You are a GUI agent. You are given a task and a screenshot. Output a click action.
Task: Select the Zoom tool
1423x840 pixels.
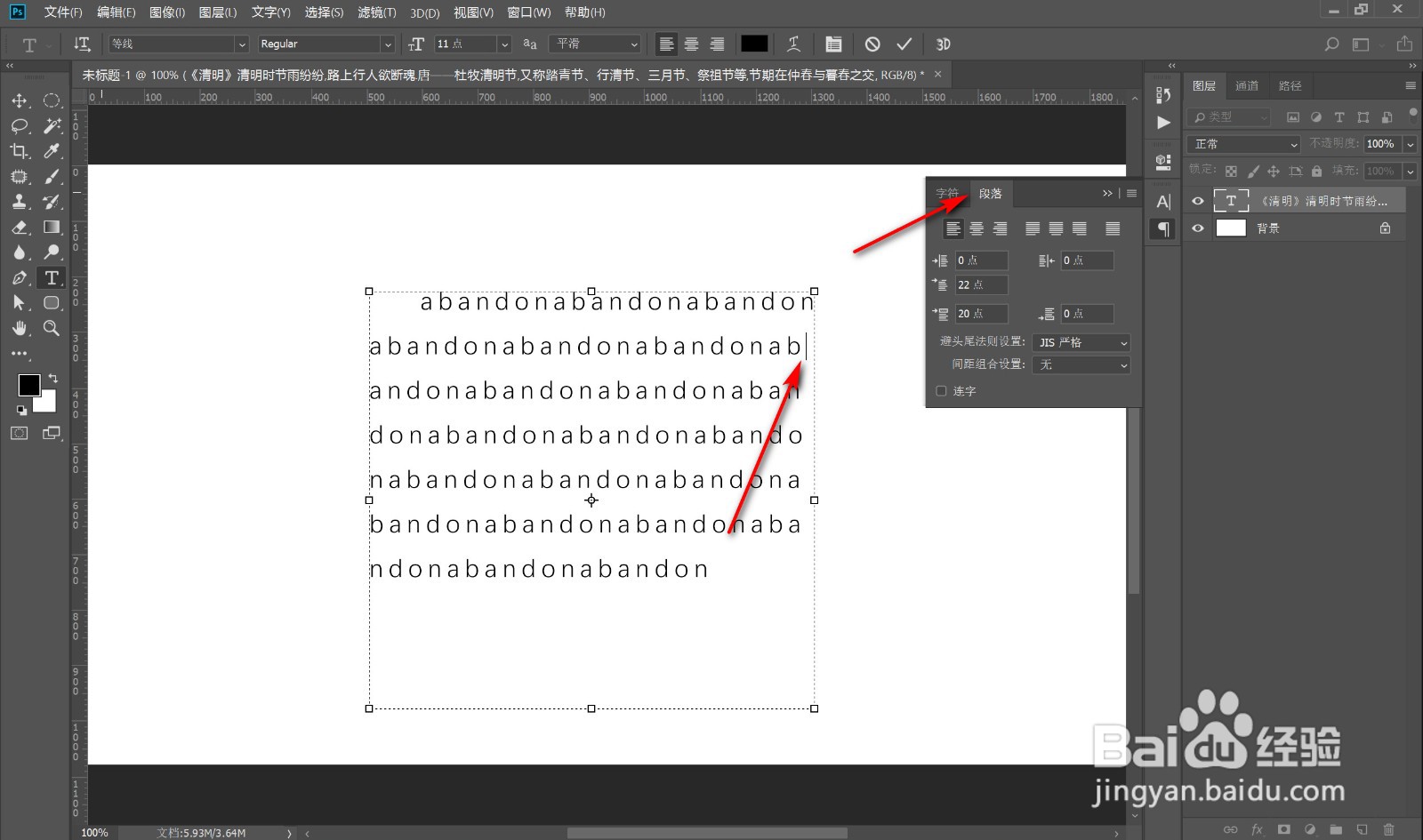52,328
